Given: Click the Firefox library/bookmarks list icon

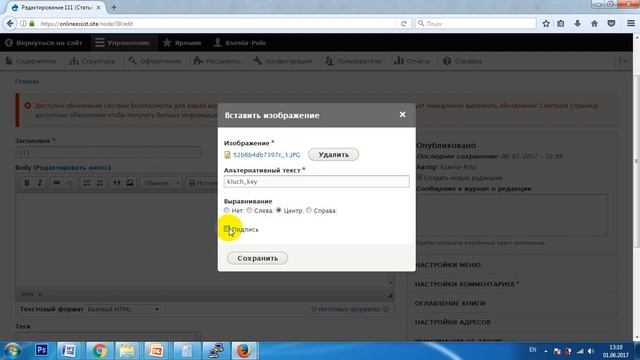Looking at the screenshot, I should 561,24.
